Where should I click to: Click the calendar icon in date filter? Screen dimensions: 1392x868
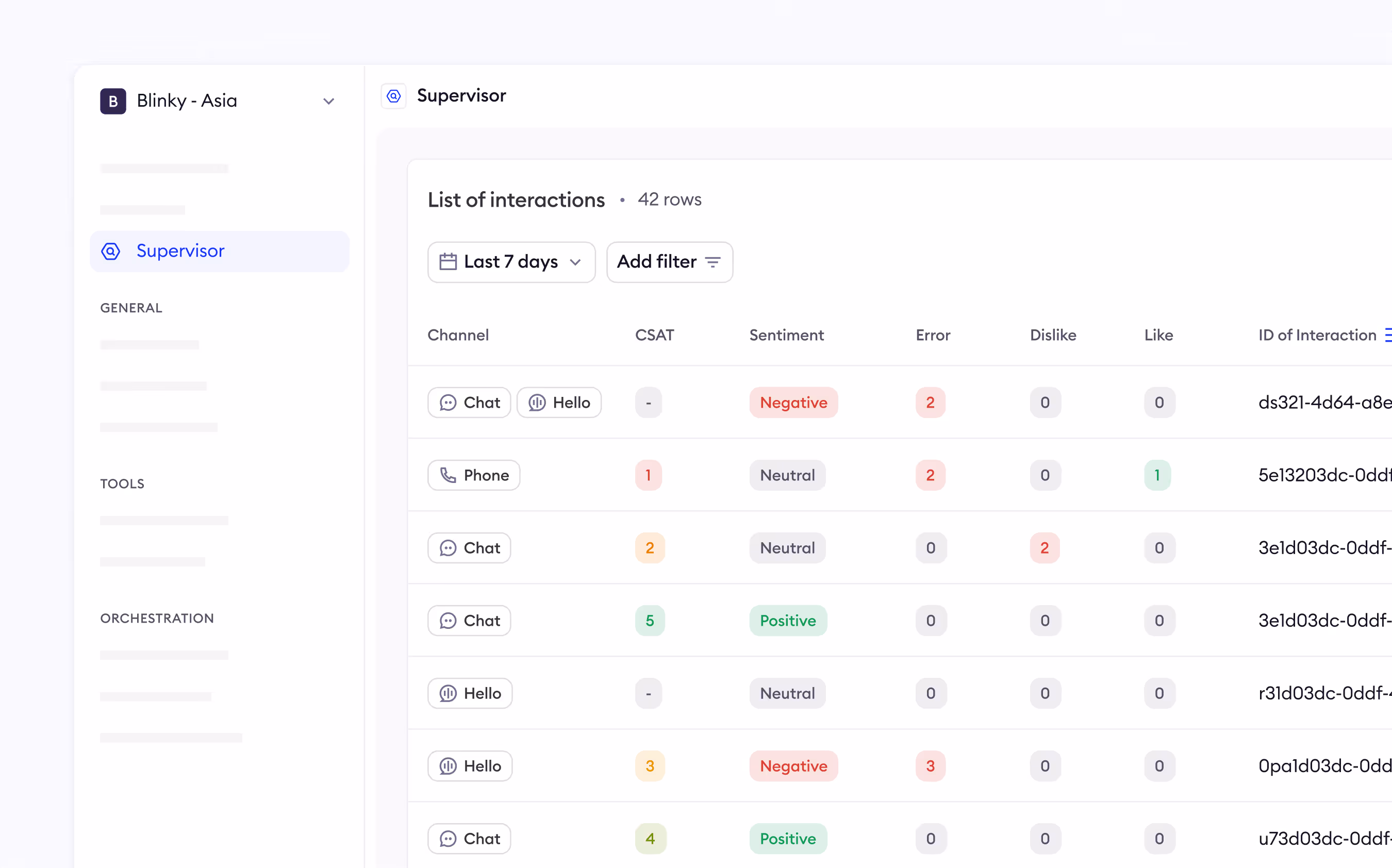(448, 262)
